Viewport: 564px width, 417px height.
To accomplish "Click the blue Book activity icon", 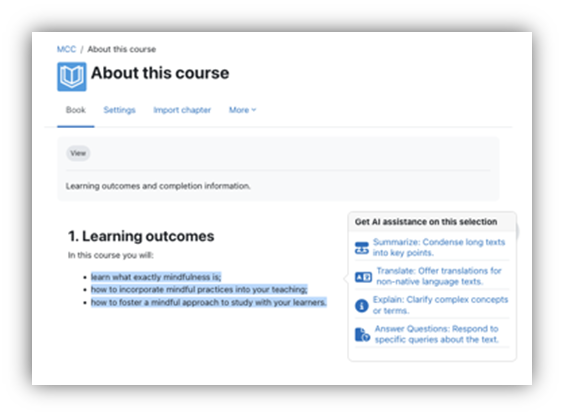I will click(72, 77).
